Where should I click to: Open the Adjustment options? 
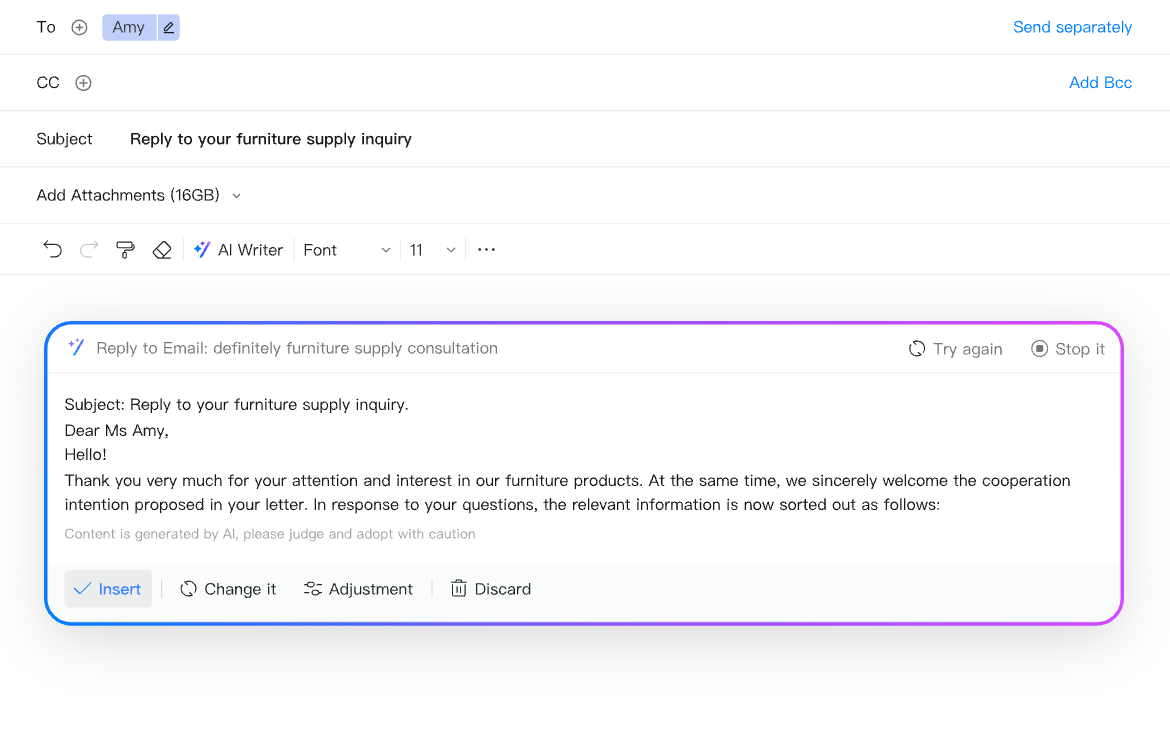pos(358,589)
